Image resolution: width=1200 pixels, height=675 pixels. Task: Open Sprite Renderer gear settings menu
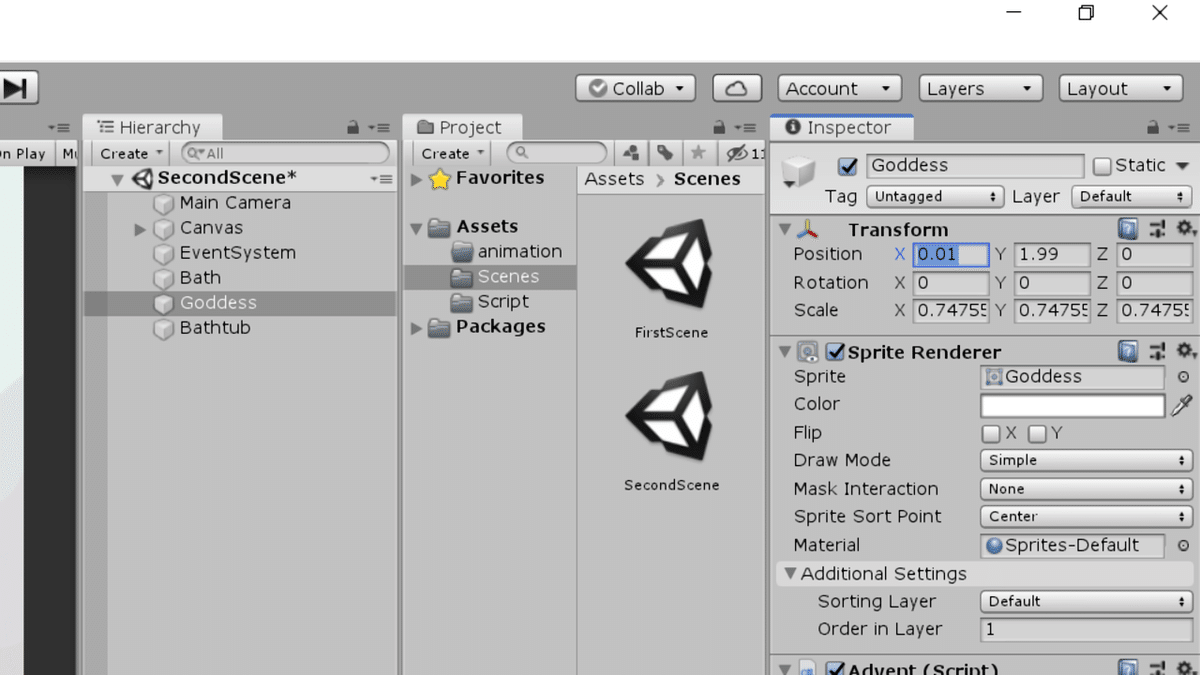pyautogui.click(x=1186, y=352)
